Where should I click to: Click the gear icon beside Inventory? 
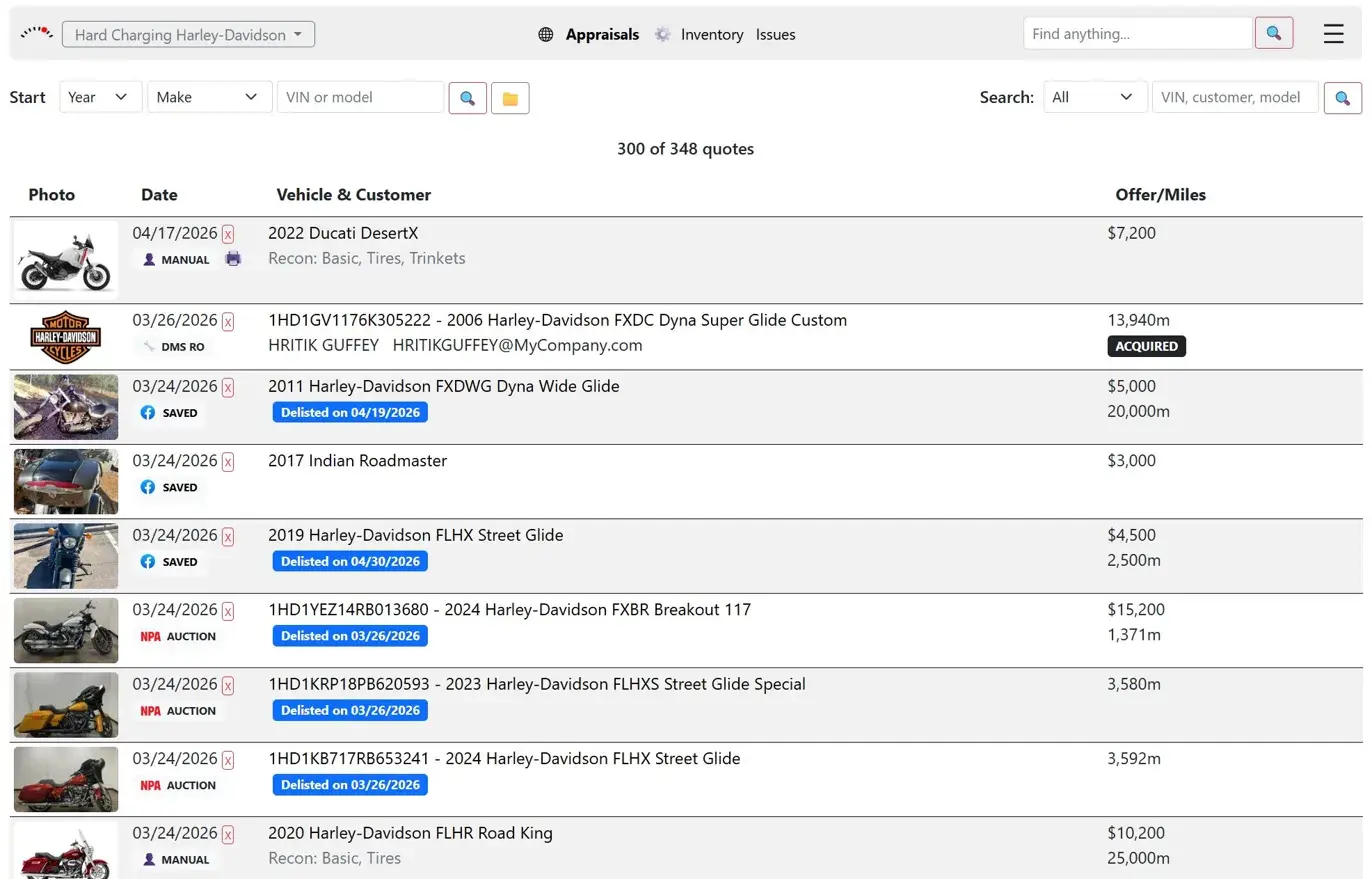[662, 34]
